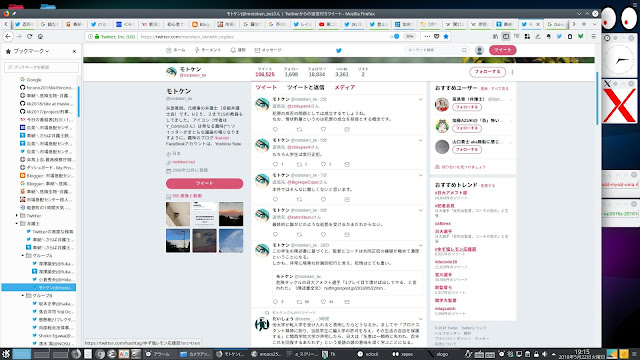640x360 pixels.
Task: Reload the current page
Action: pyautogui.click(x=29, y=36)
